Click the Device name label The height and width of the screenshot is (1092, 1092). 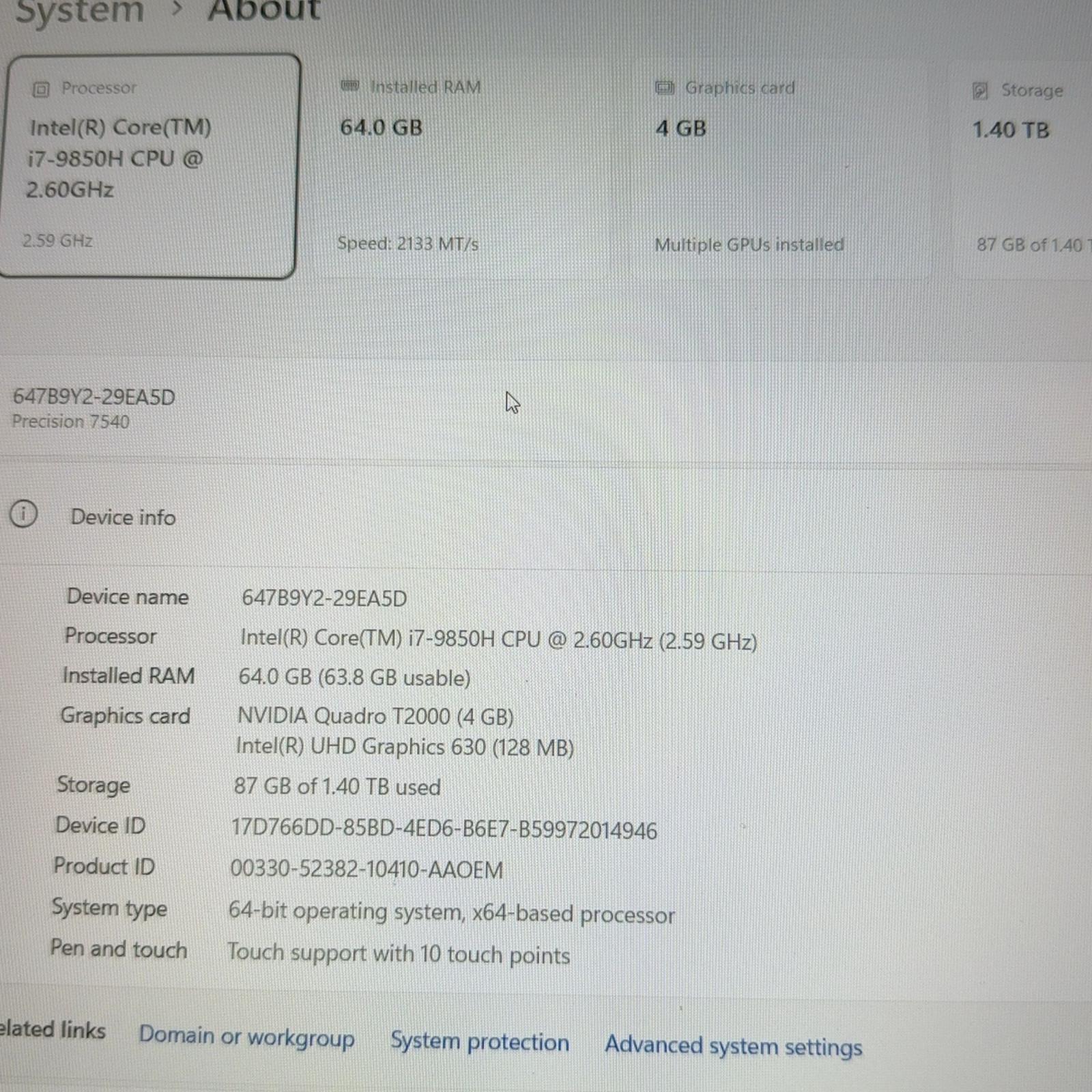click(128, 597)
